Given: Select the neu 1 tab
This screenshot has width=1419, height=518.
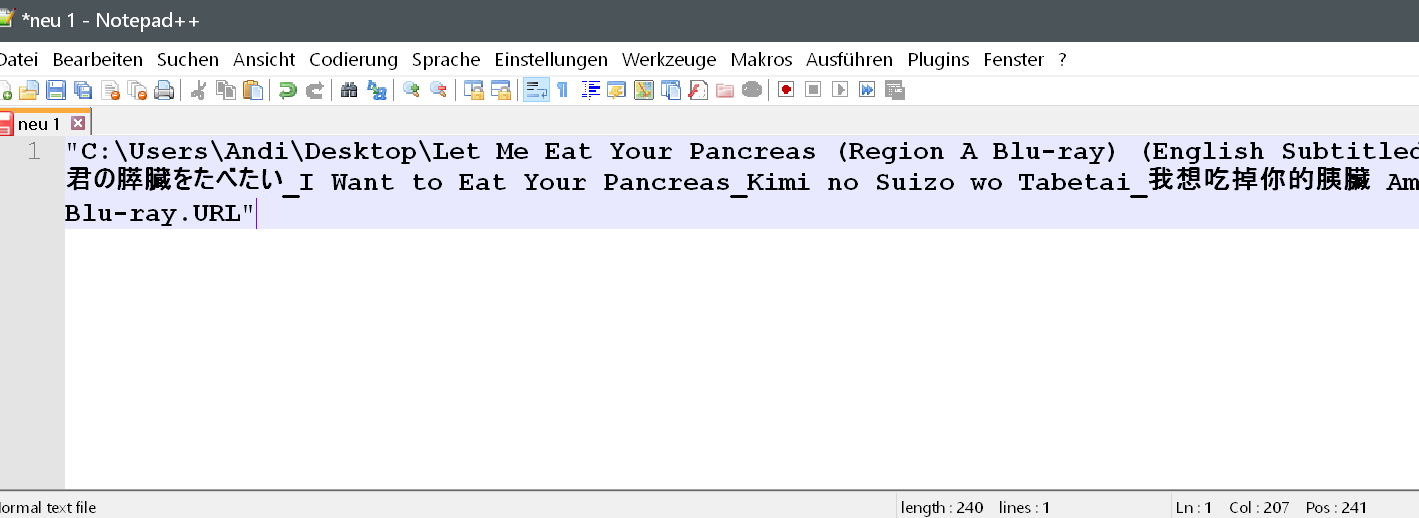Looking at the screenshot, I should click(44, 124).
